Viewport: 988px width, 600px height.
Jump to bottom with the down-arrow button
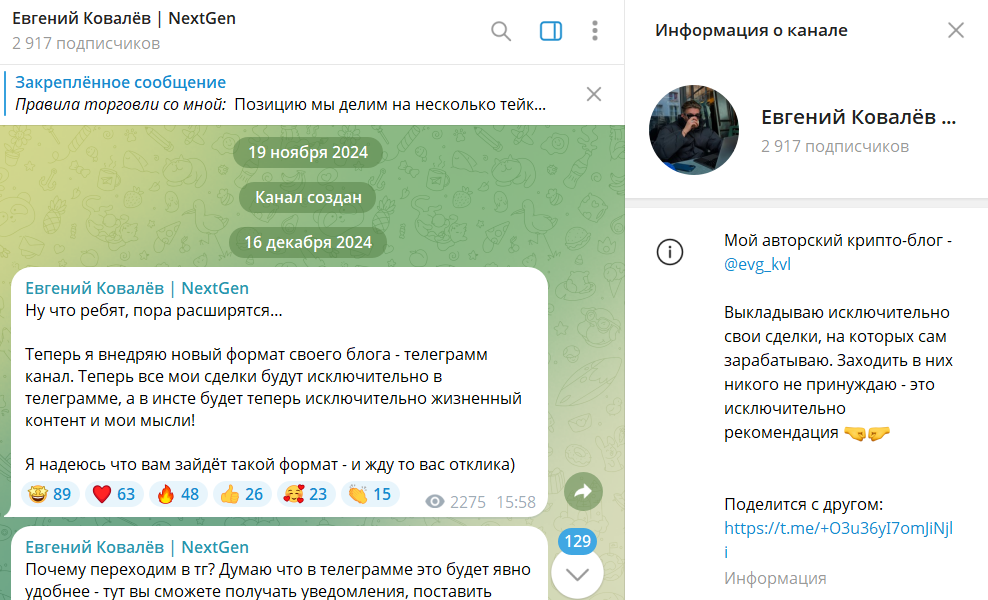[577, 574]
